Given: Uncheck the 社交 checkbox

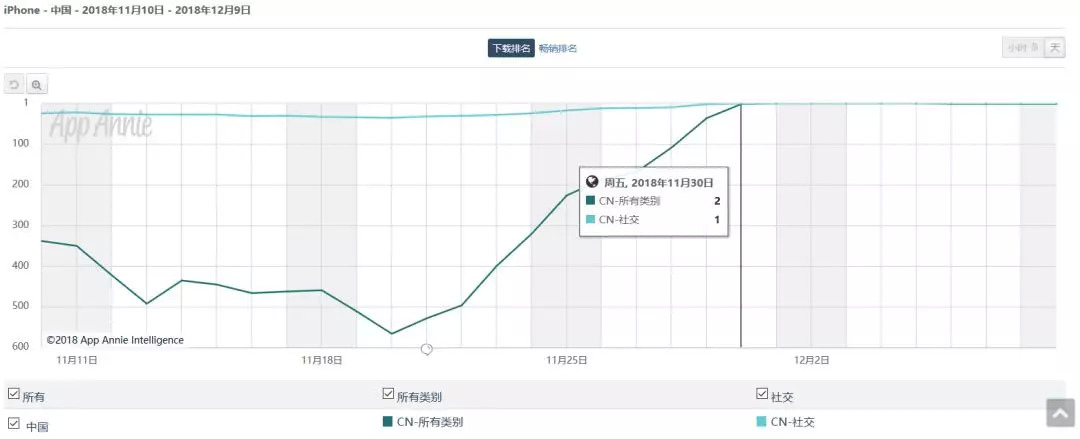Looking at the screenshot, I should 762,395.
